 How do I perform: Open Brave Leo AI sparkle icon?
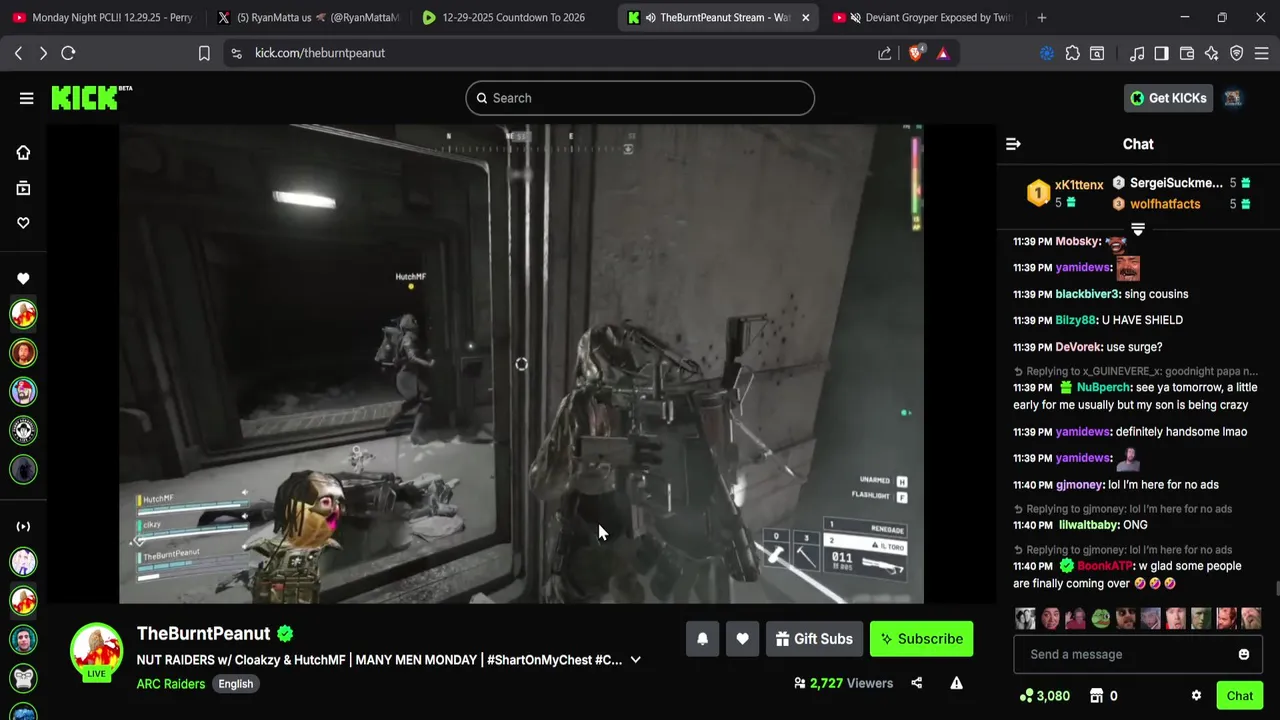pyautogui.click(x=1211, y=53)
